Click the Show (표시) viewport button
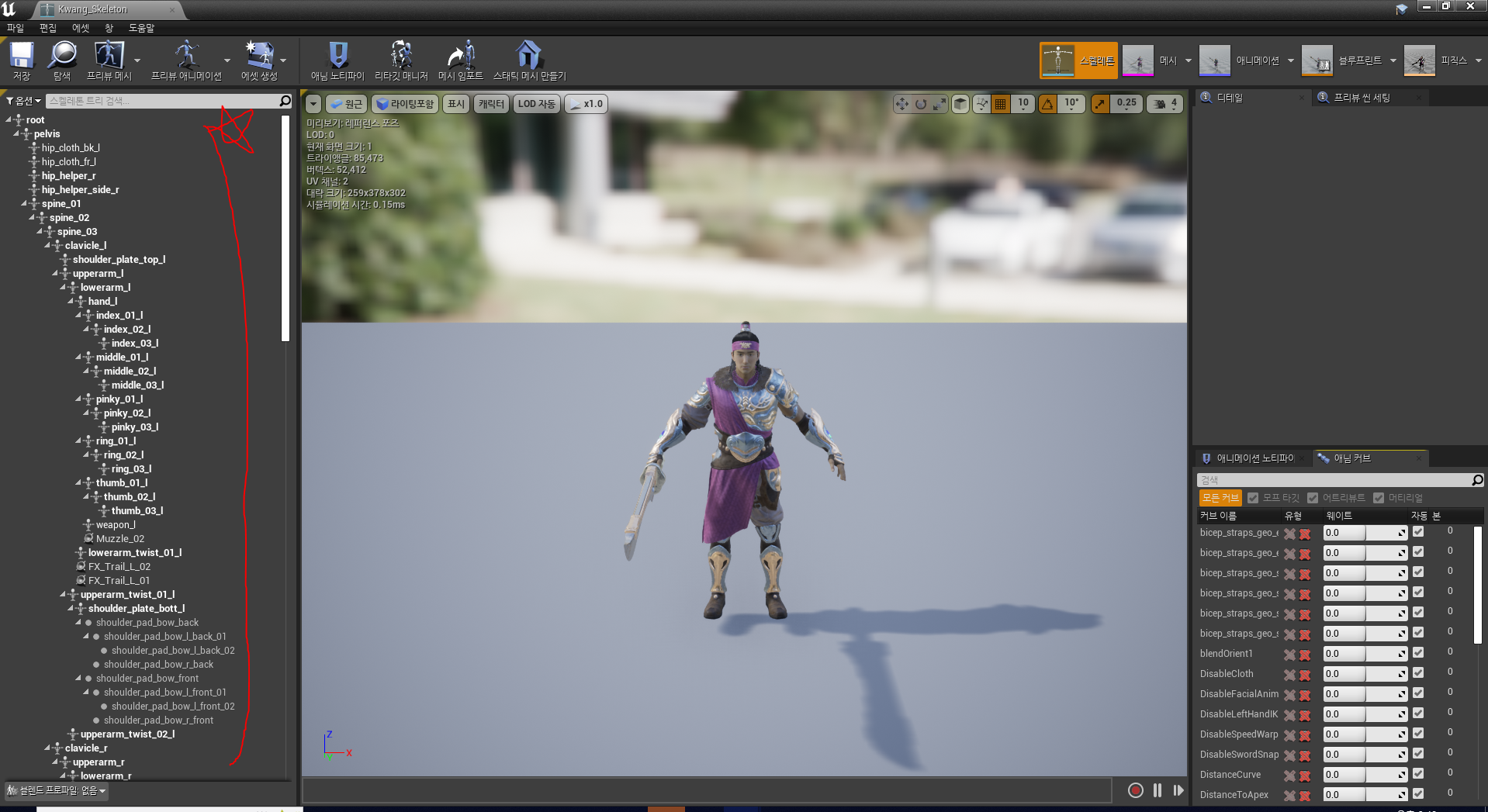This screenshot has height=812, width=1488. pyautogui.click(x=456, y=104)
